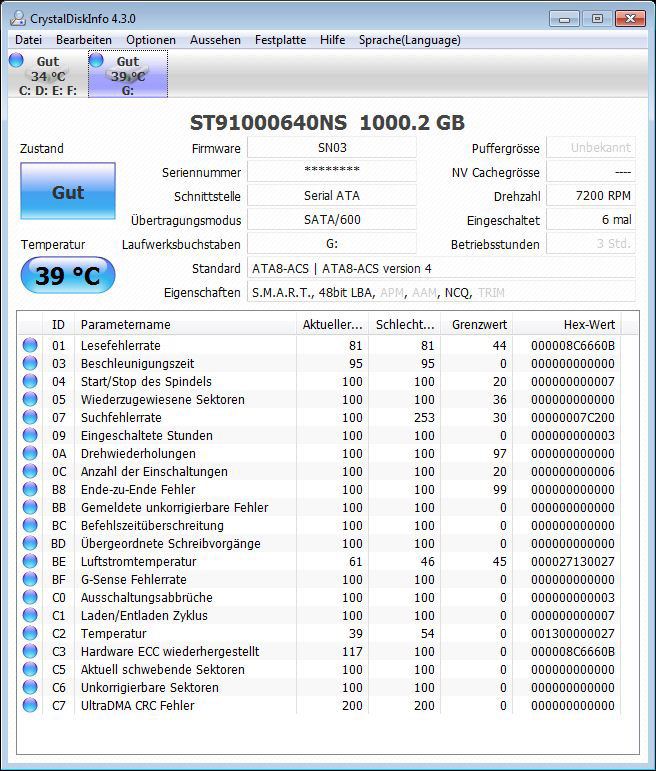Open the Datei menu
The height and width of the screenshot is (771, 656).
tap(29, 40)
